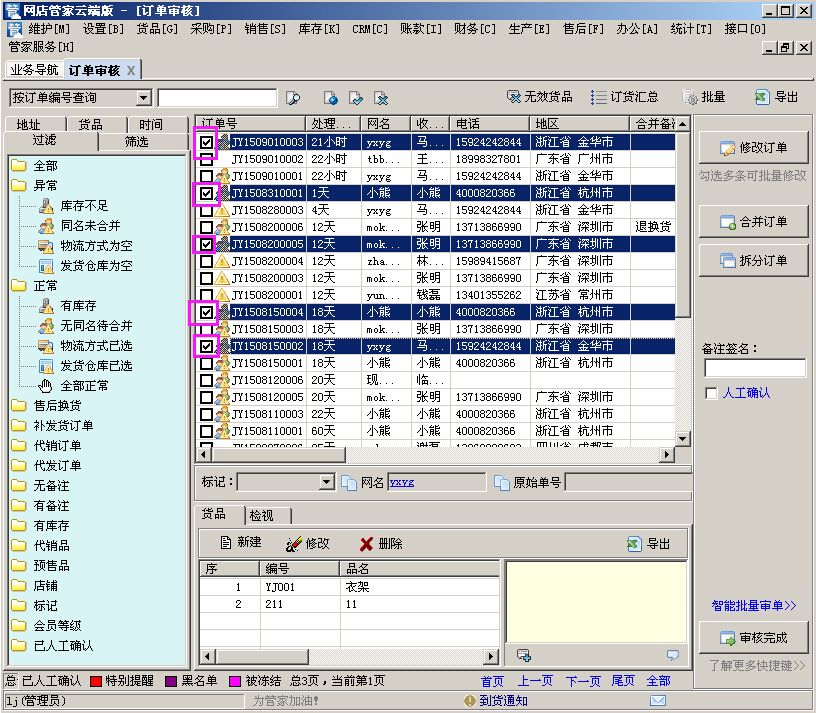Copy 原始单号 using the copy icon

tap(502, 482)
